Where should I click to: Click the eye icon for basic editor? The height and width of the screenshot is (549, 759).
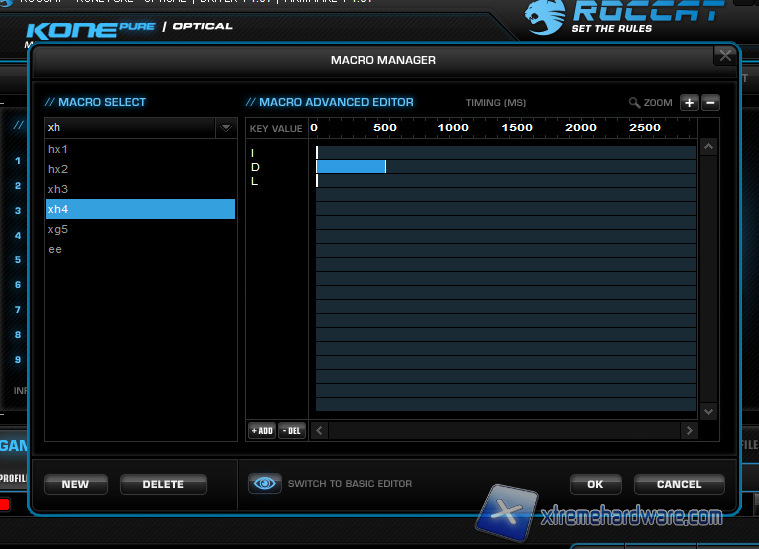click(x=265, y=484)
